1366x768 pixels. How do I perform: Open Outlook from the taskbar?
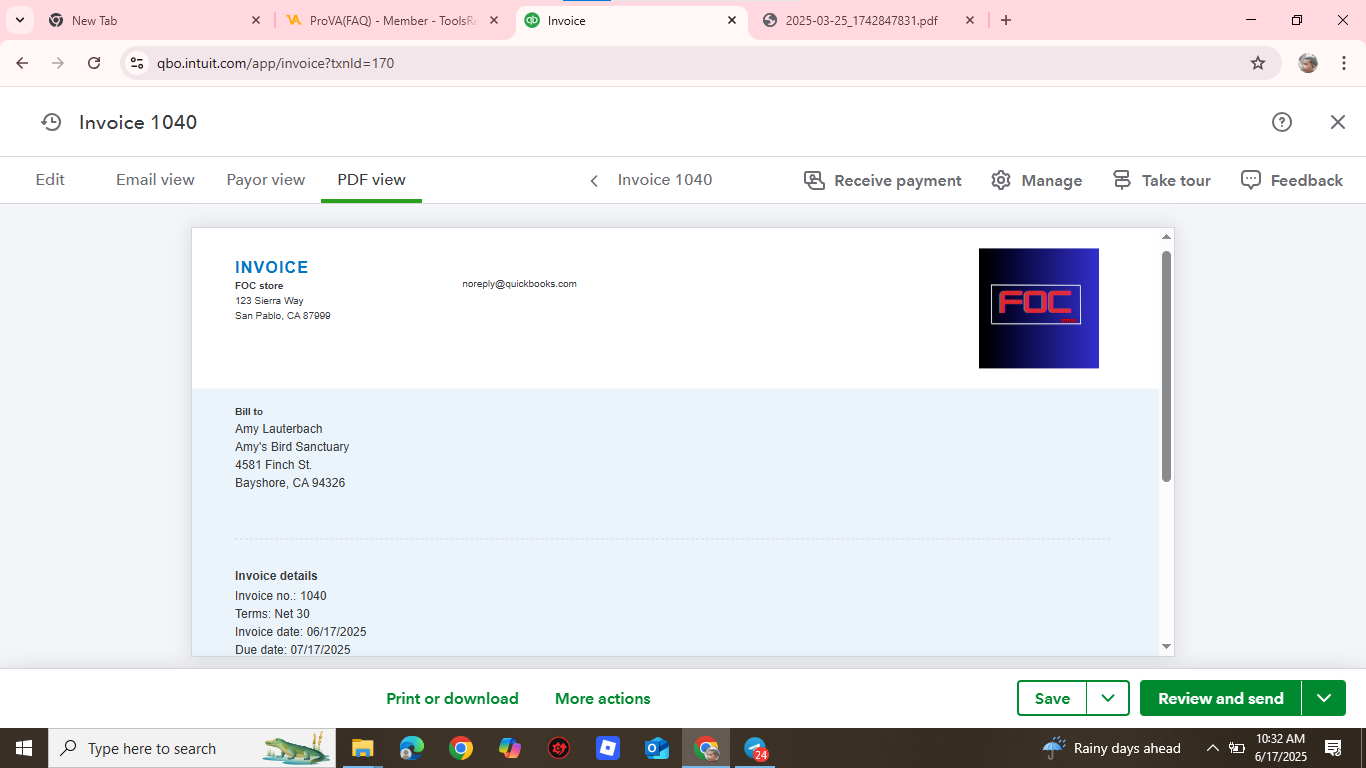[656, 748]
